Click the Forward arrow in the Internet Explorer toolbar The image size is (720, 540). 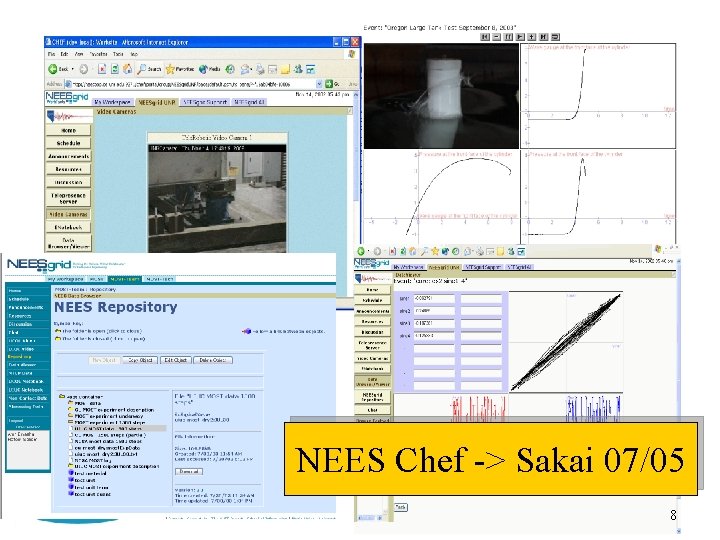84,69
